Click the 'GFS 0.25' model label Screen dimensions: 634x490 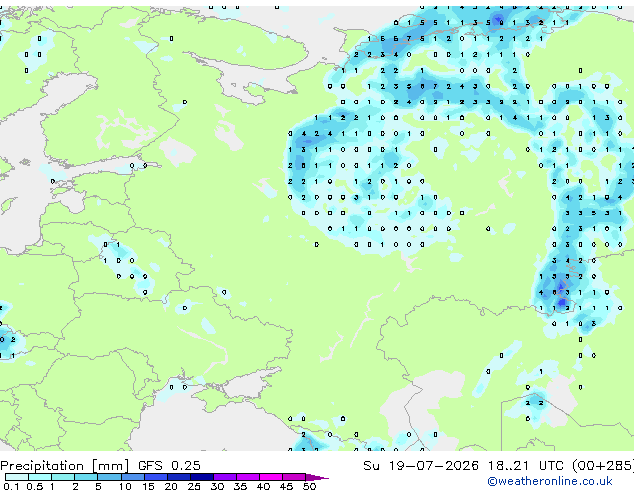169,466
